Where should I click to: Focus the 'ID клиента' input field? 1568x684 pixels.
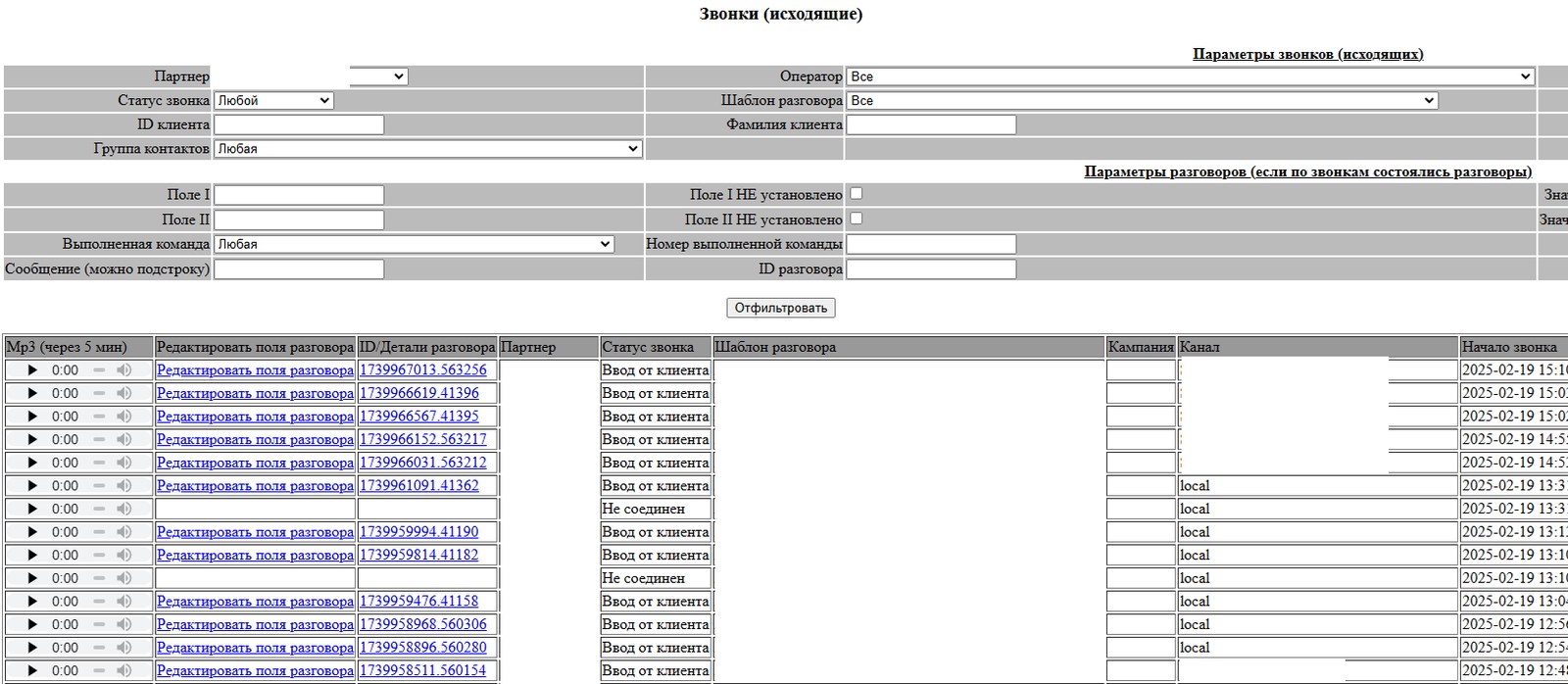tap(299, 124)
